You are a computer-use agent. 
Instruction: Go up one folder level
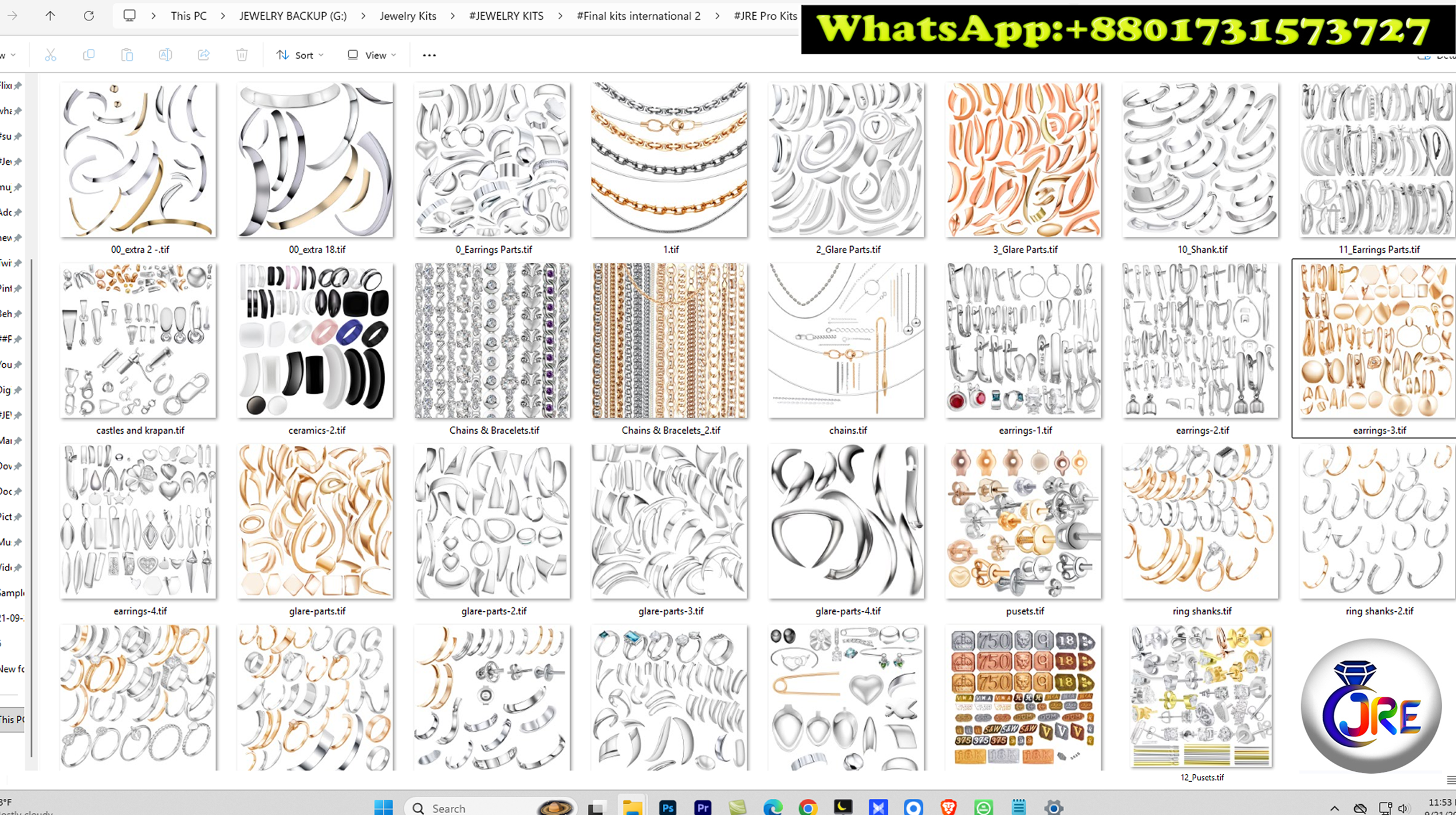[x=50, y=16]
